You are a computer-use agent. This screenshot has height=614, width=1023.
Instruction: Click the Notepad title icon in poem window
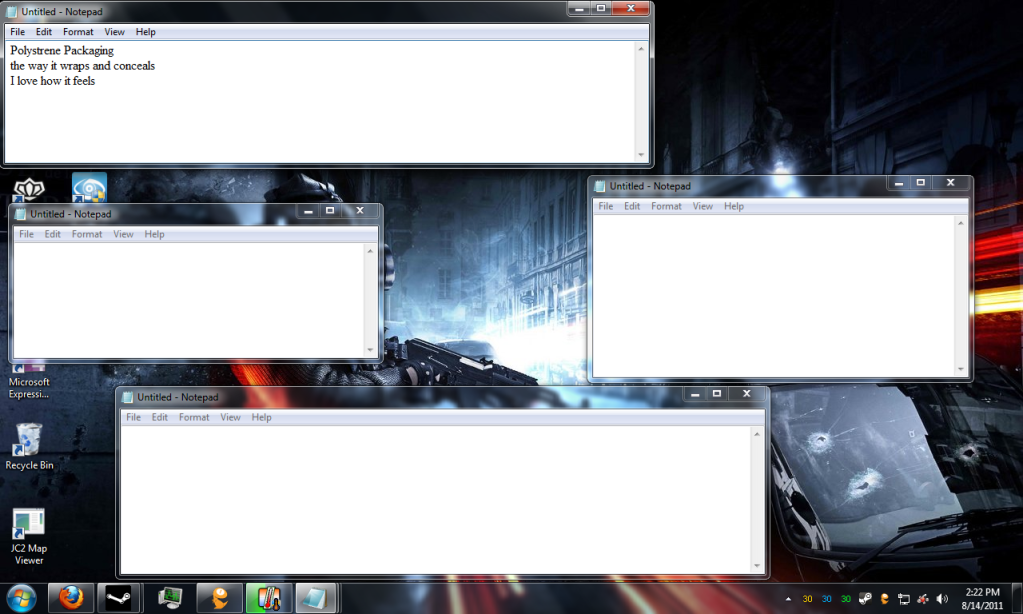point(12,12)
